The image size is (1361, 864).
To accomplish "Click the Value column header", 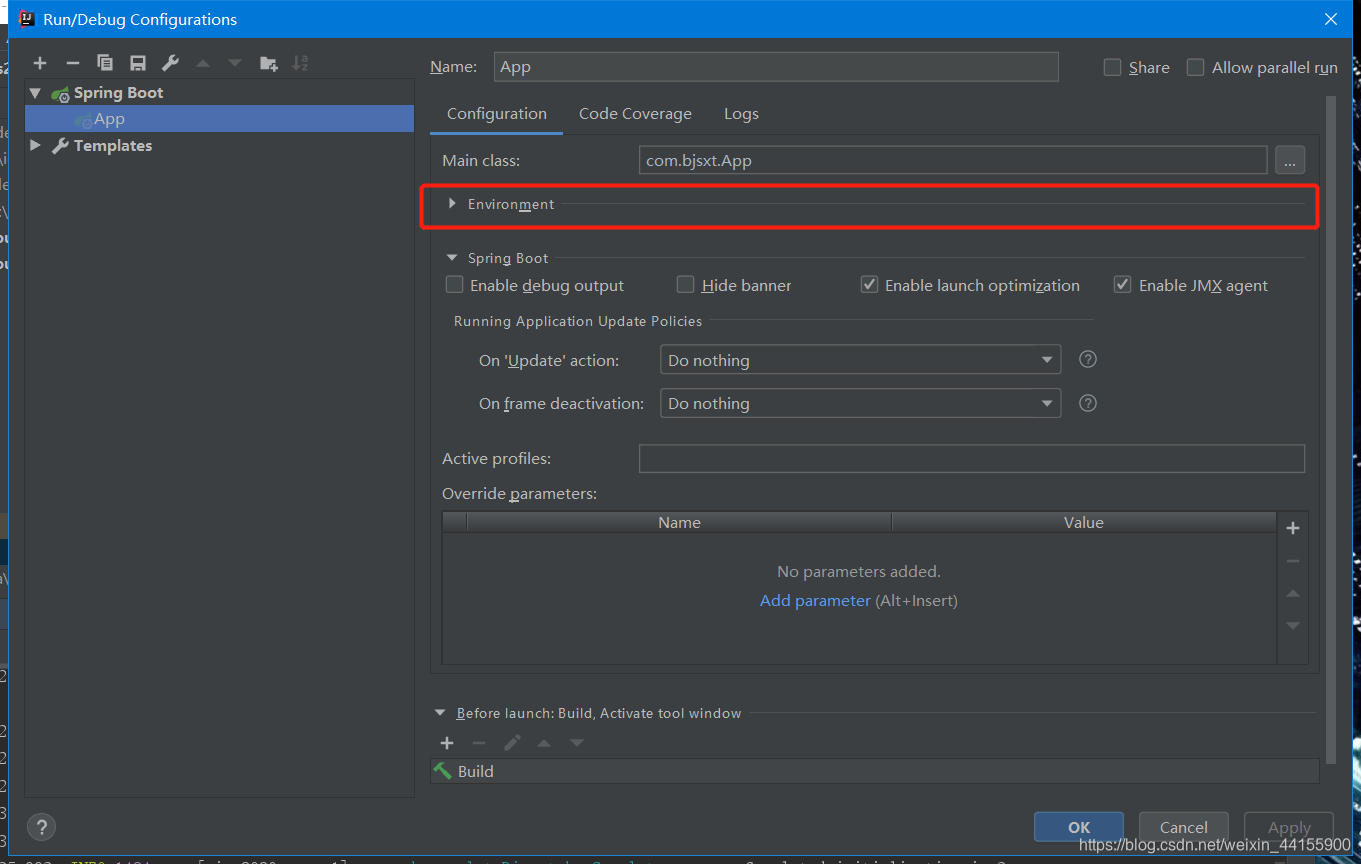I will click(1084, 522).
